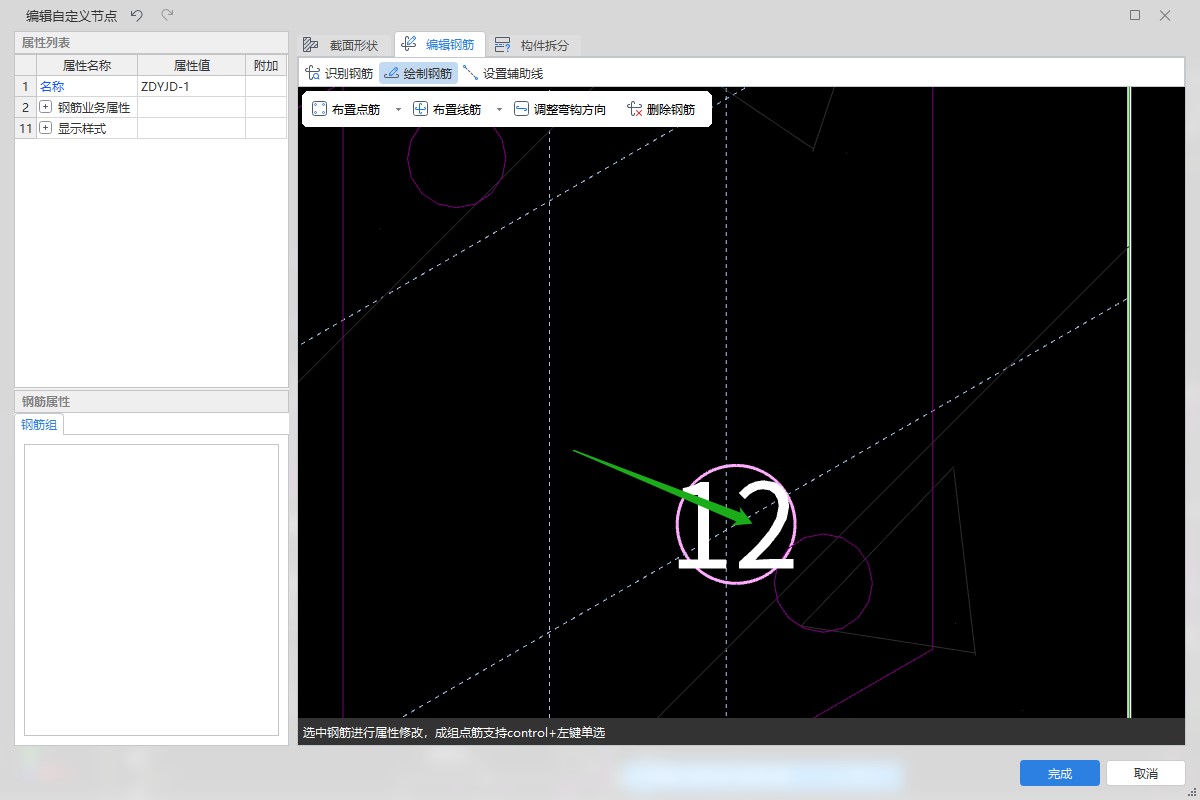The image size is (1200, 800).
Task: Expand the 钢筋业务属性 row
Action: coord(45,107)
